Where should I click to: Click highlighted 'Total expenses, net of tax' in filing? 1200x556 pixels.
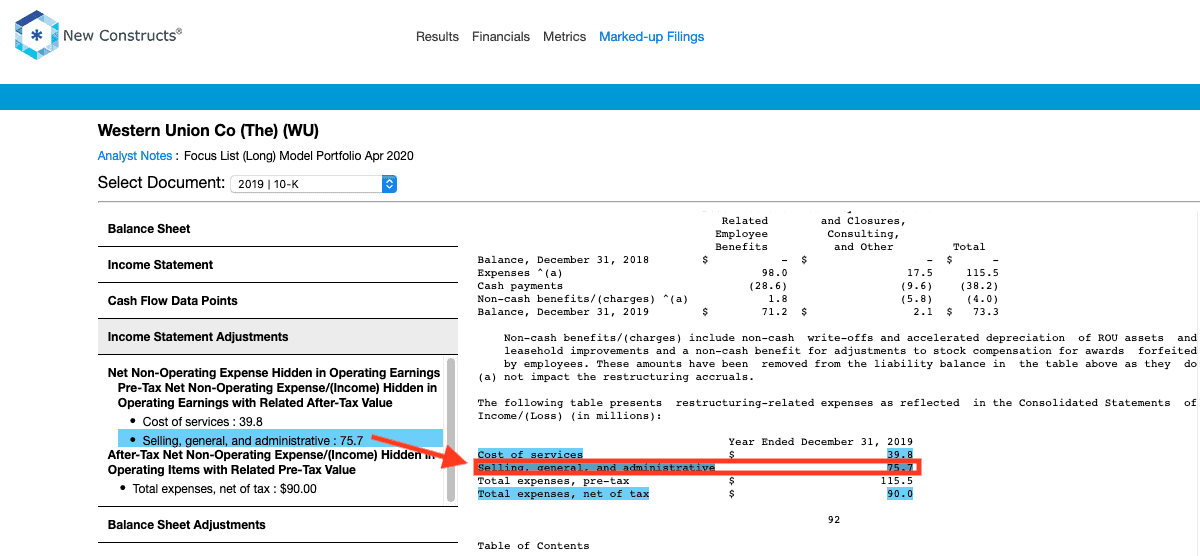tap(563, 494)
